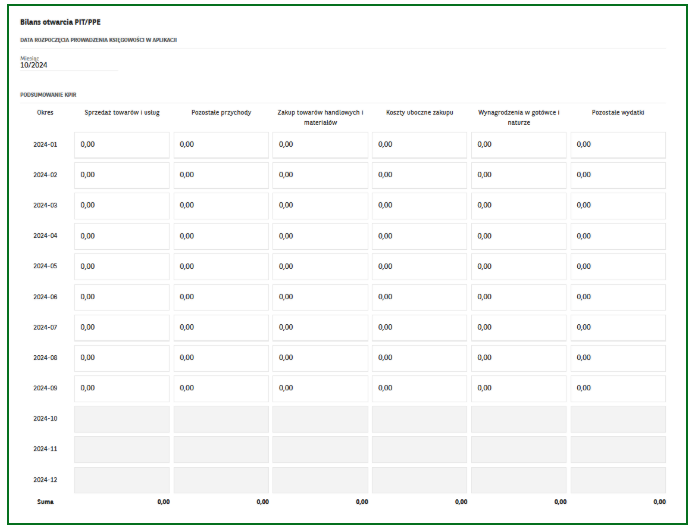Edit Wynagrodzenia w gotówce for 2024-07
Image resolution: width=696 pixels, height=530 pixels.
tap(519, 328)
